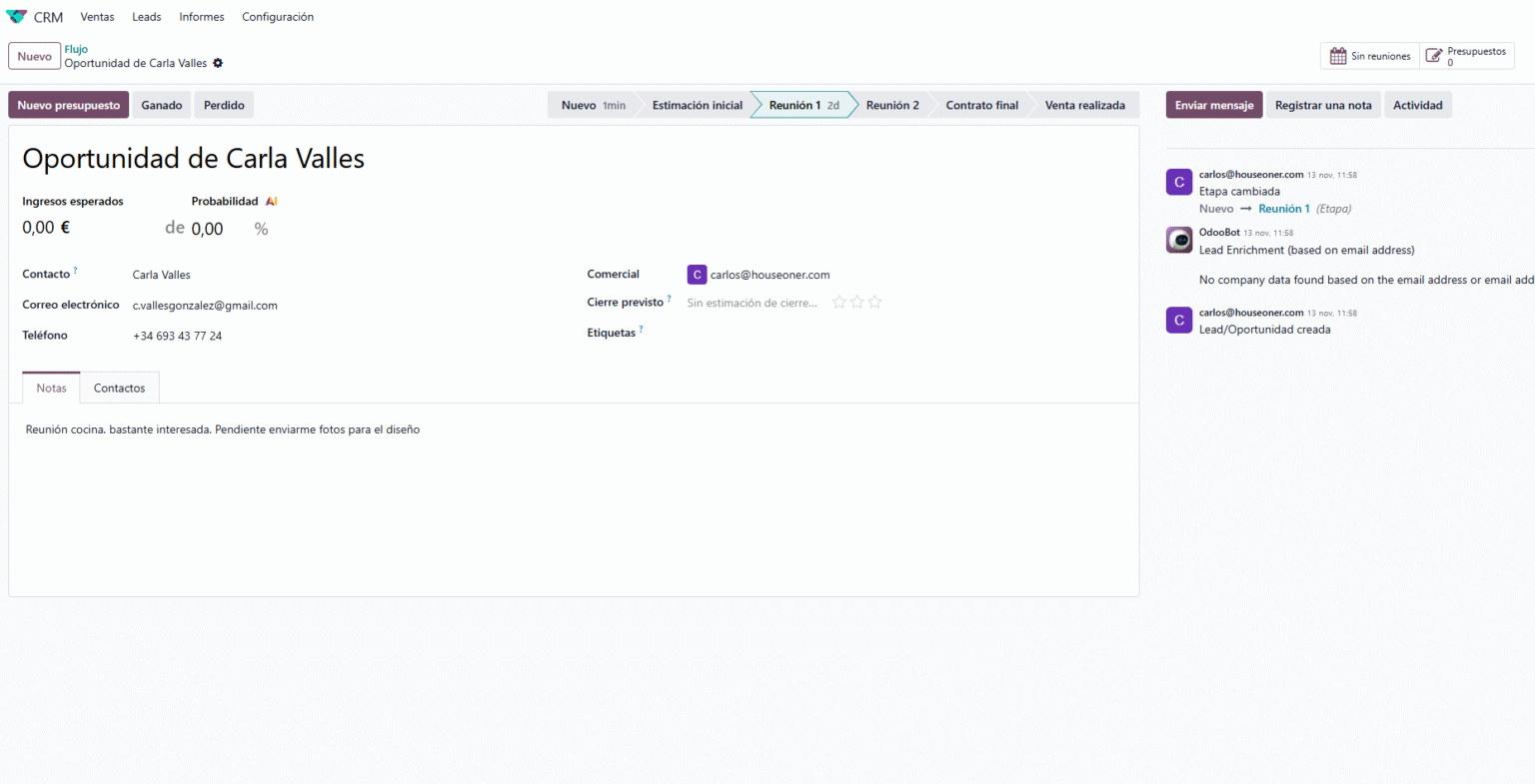Click the help mark next to Etiquetas
Viewport: 1535px width, 784px height.
coord(641,329)
